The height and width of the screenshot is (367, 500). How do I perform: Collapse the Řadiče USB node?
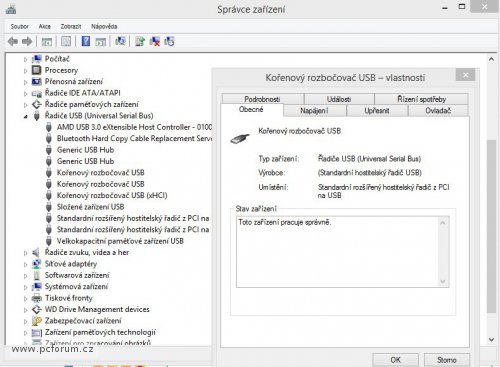click(x=25, y=116)
